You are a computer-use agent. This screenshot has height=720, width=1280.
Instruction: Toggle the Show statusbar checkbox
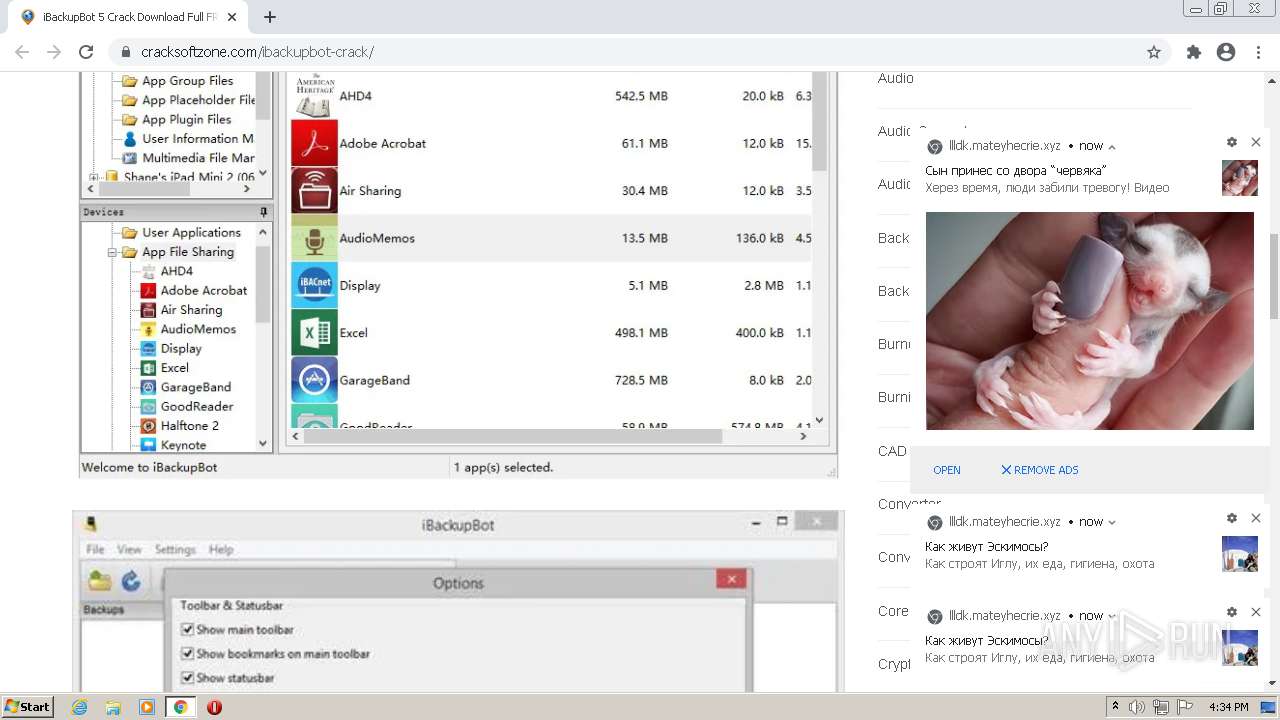pyautogui.click(x=187, y=678)
